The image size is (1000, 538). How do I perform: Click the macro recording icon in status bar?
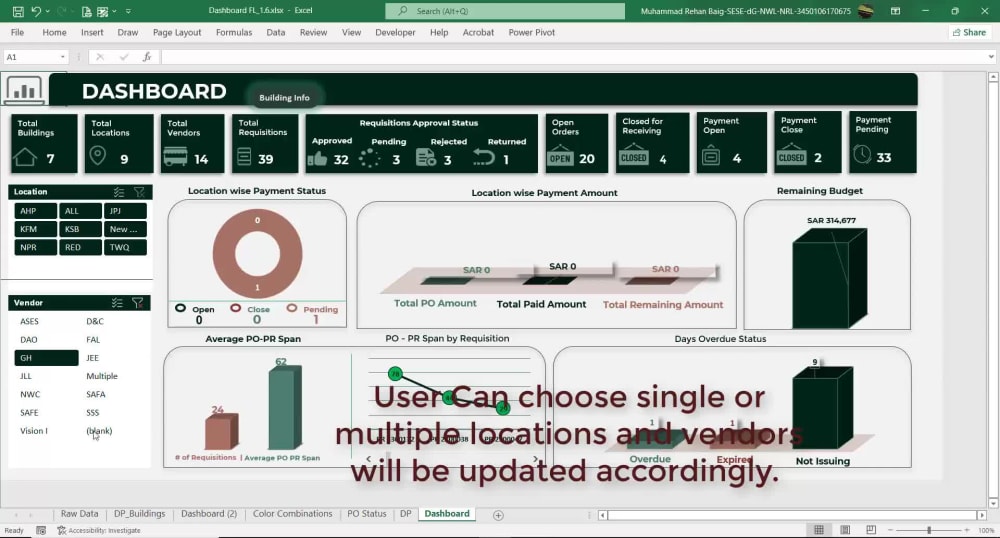coord(41,530)
